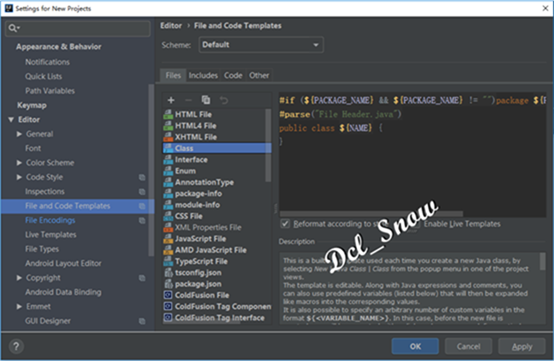The height and width of the screenshot is (361, 554).
Task: Click in the settings search field
Action: click(x=78, y=28)
